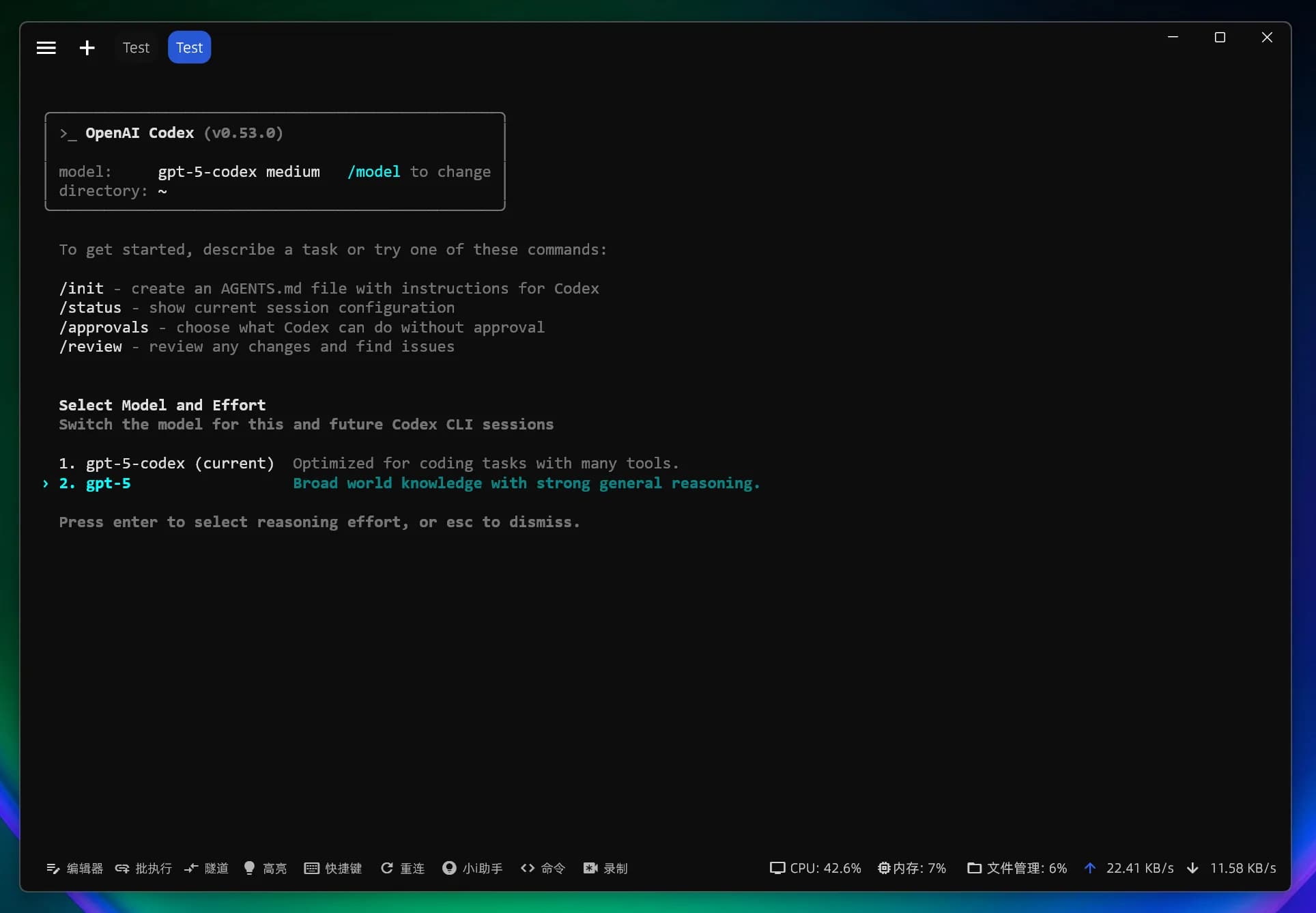
Task: Check the 内存 memory indicator
Action: coord(913,868)
